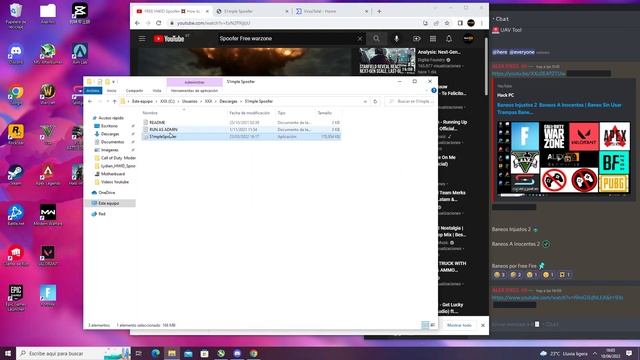
Task: Click Usuarios in the address breadcrumb
Action: [x=189, y=101]
